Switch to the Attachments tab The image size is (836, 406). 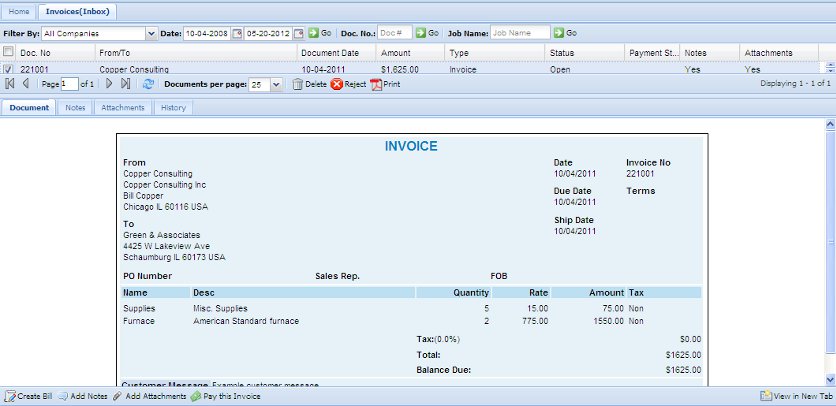click(122, 107)
